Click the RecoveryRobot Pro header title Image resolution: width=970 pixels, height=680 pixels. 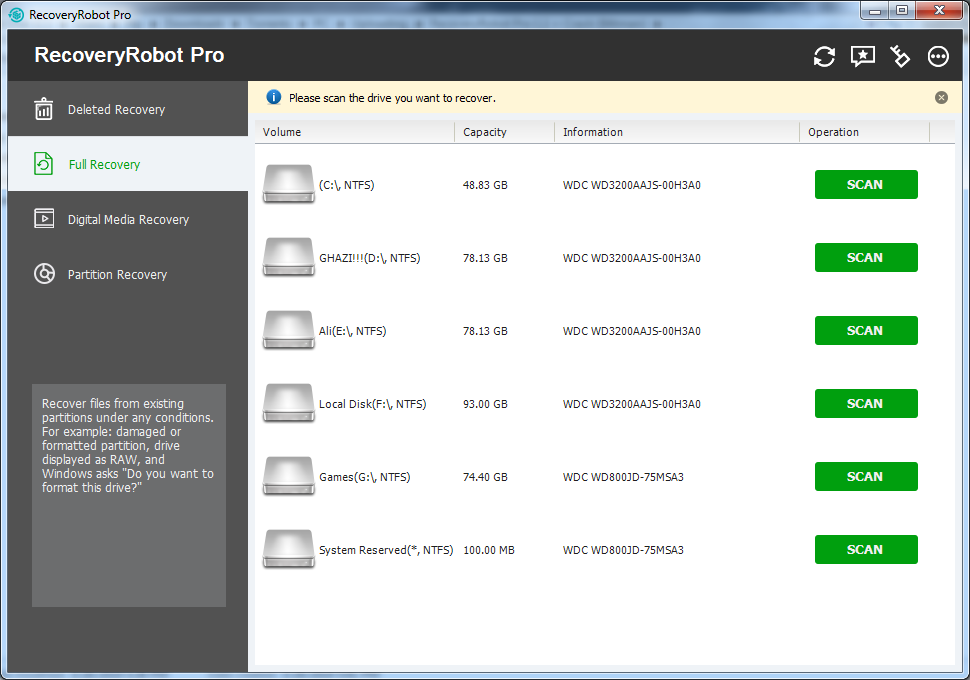pyautogui.click(x=129, y=55)
